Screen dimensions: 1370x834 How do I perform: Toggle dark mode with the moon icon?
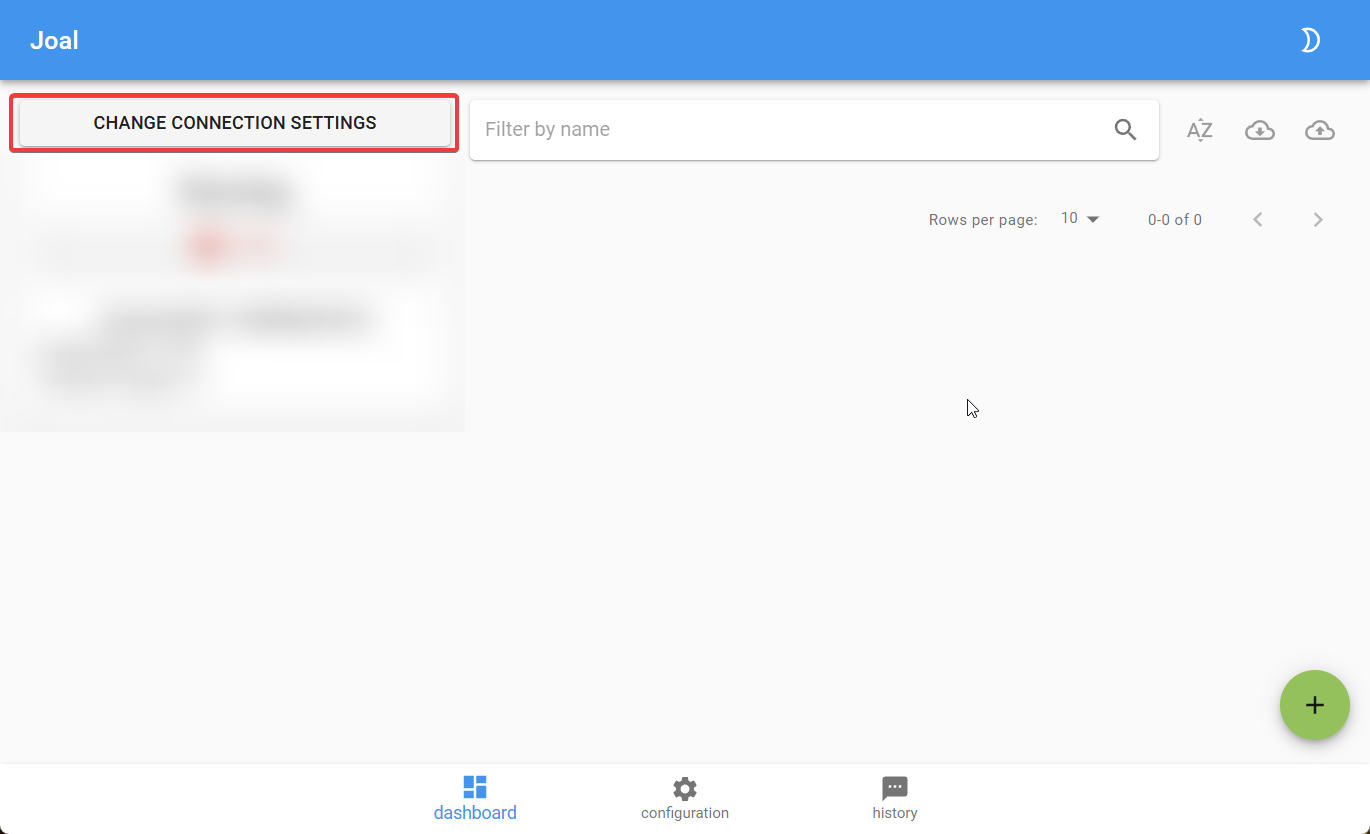(1310, 40)
